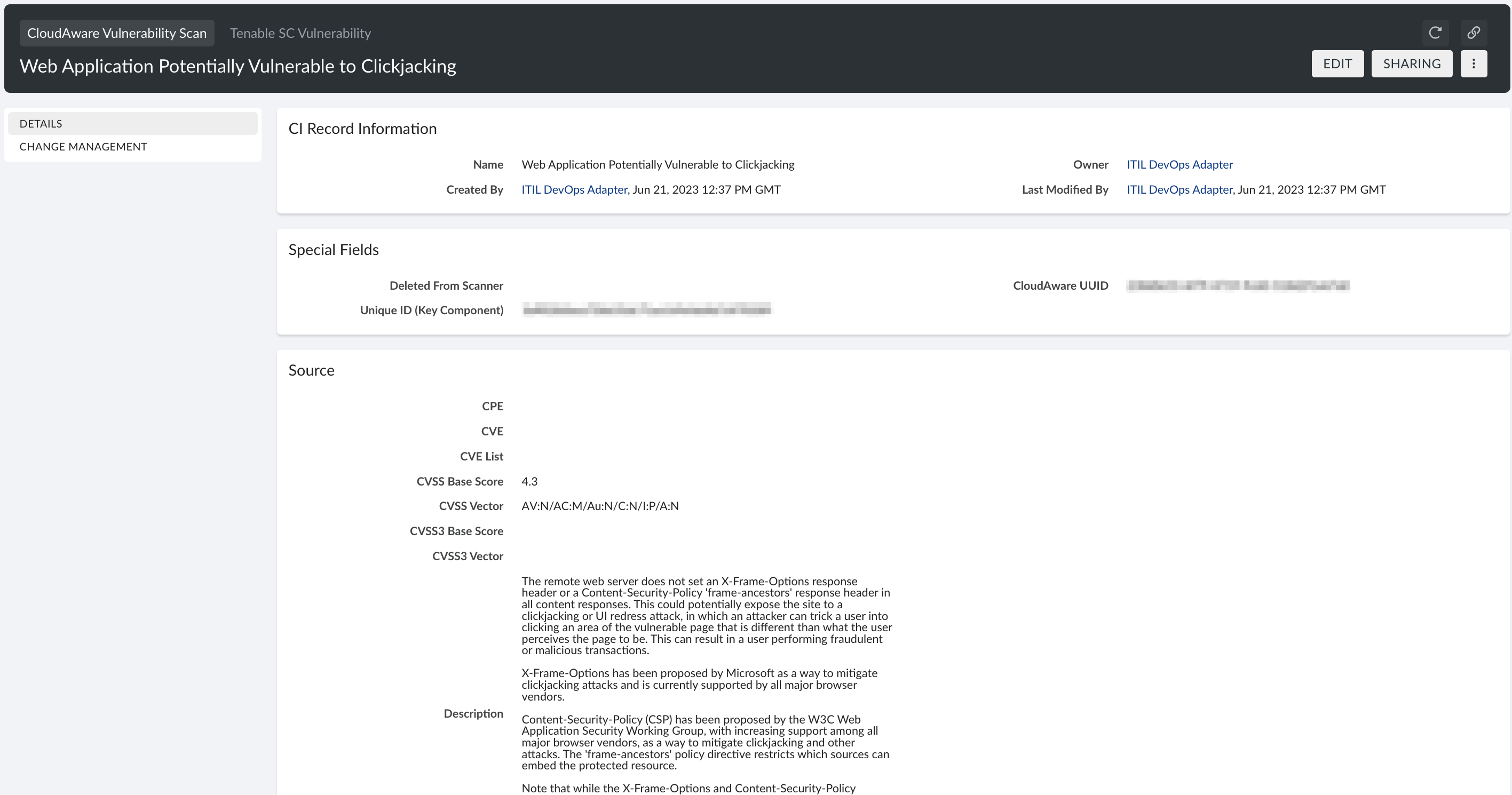Switch to the CHANGE MANAGEMENT tab

(x=83, y=146)
